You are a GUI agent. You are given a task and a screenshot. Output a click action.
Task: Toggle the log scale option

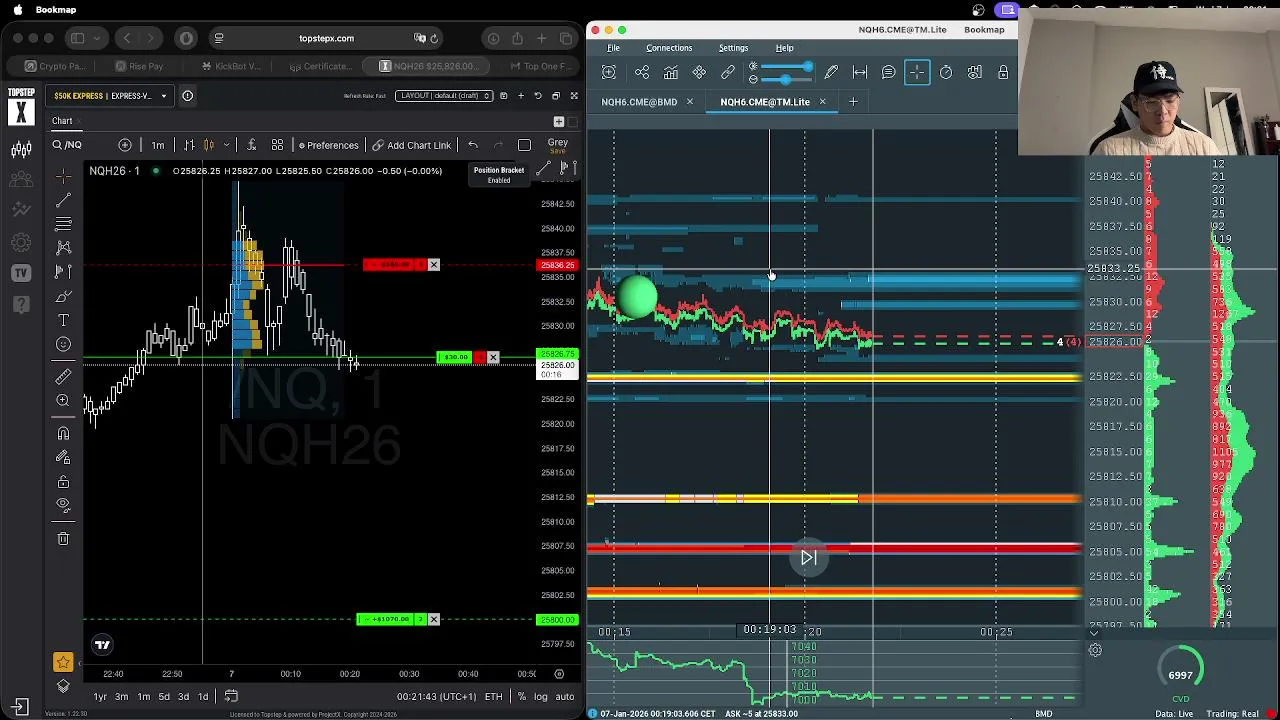pos(541,697)
